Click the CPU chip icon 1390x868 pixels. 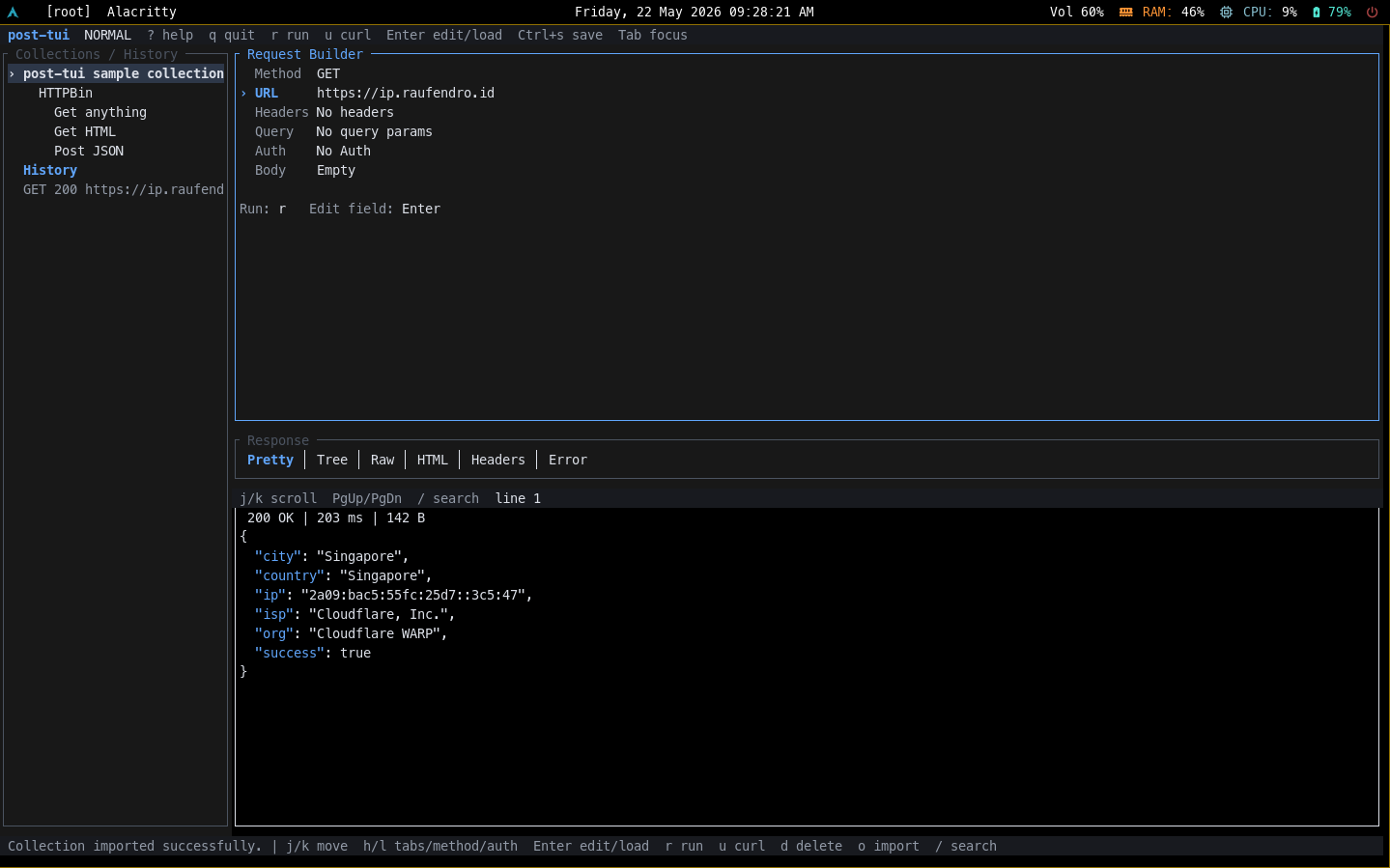click(1226, 13)
